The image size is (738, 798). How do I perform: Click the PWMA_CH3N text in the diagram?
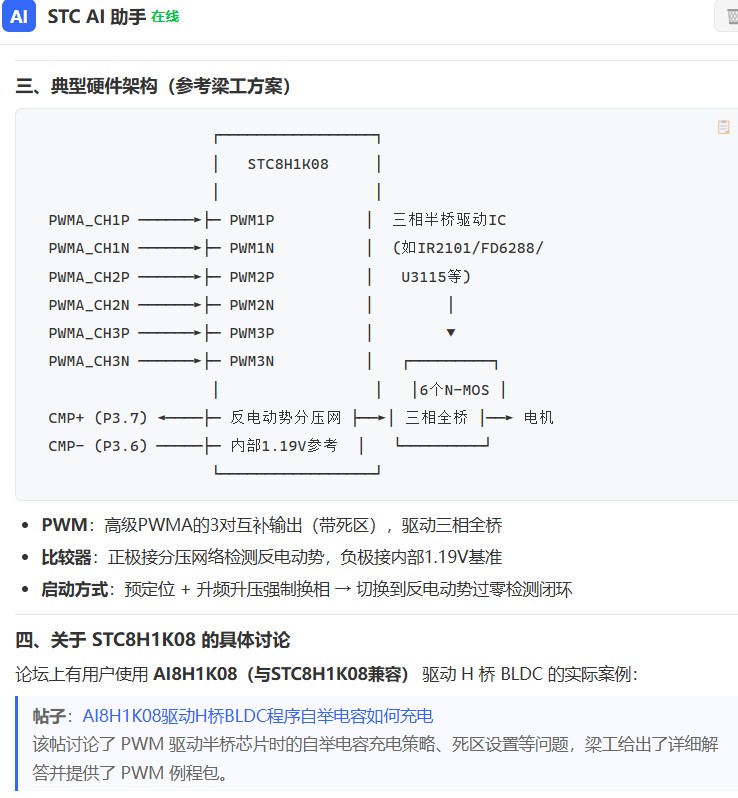(89, 361)
